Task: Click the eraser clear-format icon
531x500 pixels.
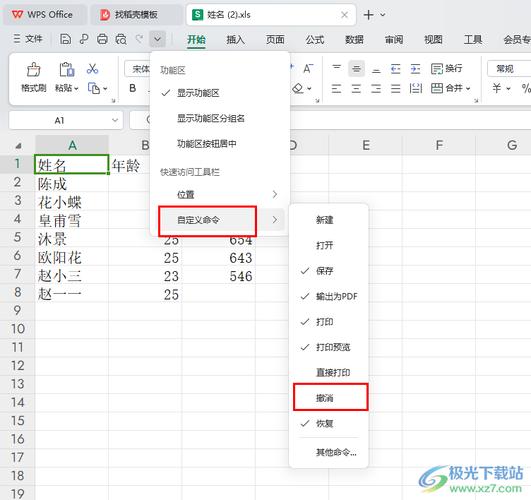Action: (298, 88)
